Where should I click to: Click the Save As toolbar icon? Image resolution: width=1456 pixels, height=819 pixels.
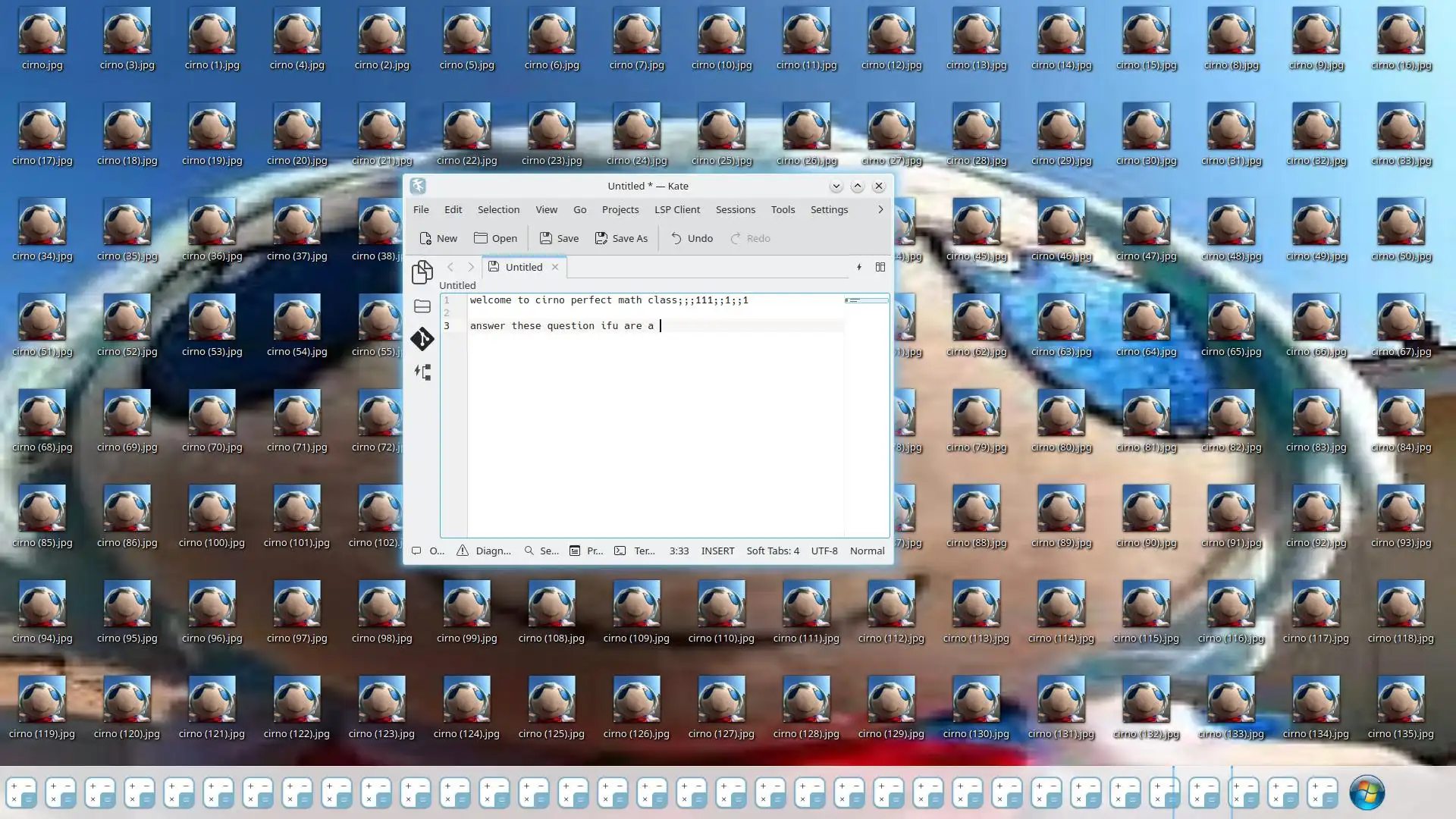pos(621,238)
